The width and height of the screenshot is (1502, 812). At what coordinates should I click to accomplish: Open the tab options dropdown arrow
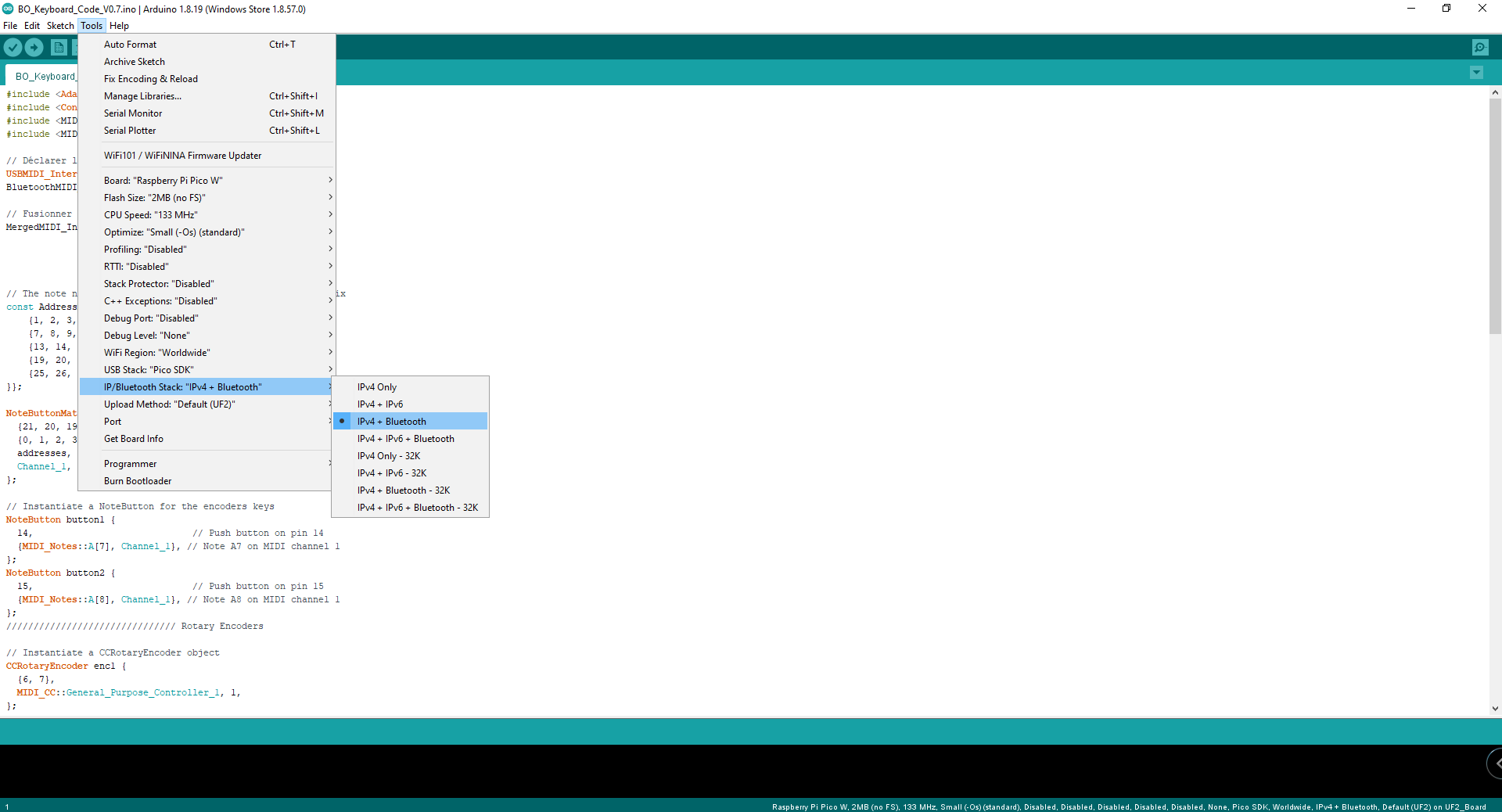(x=1476, y=73)
